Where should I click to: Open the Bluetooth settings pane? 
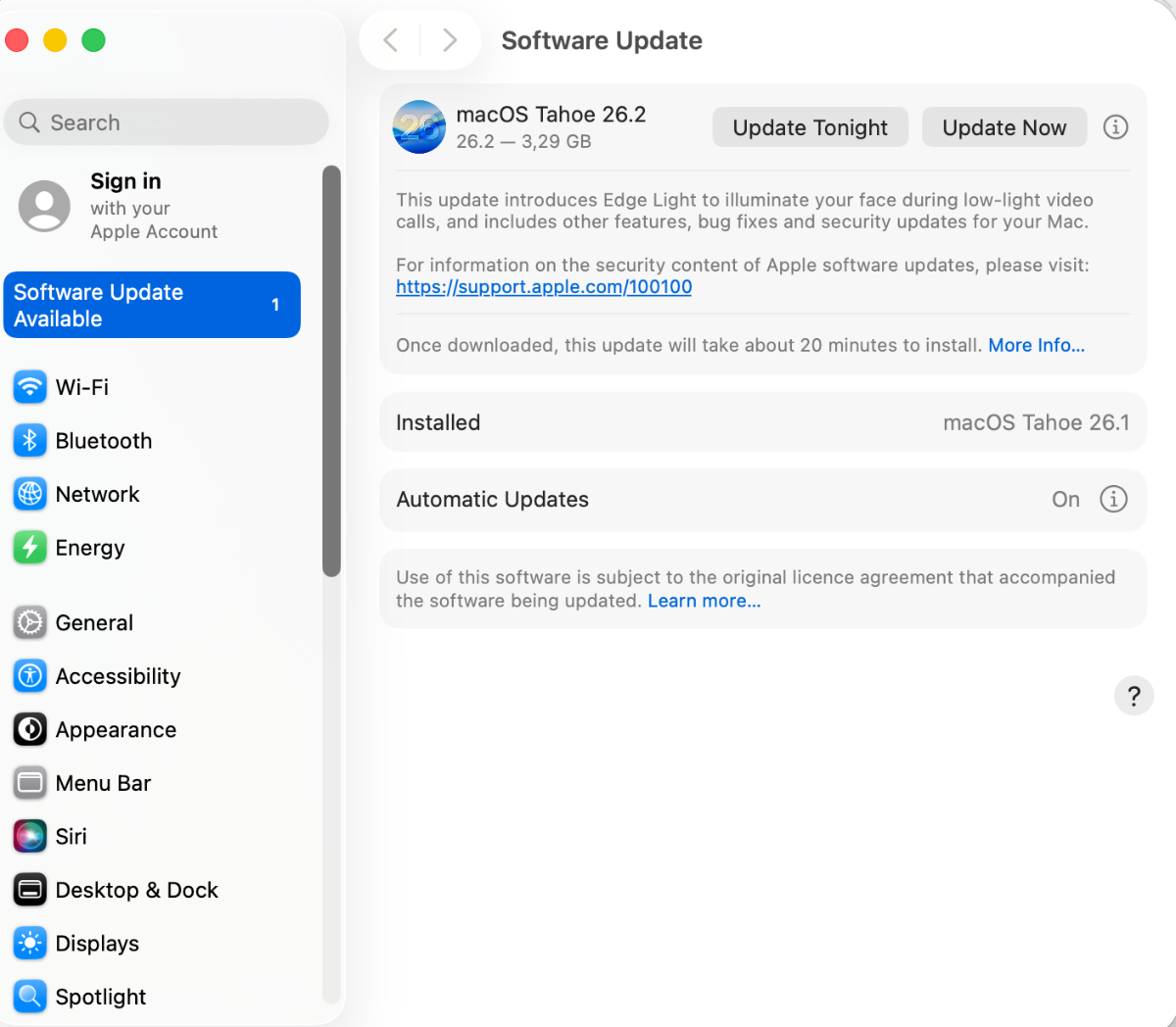point(82,441)
